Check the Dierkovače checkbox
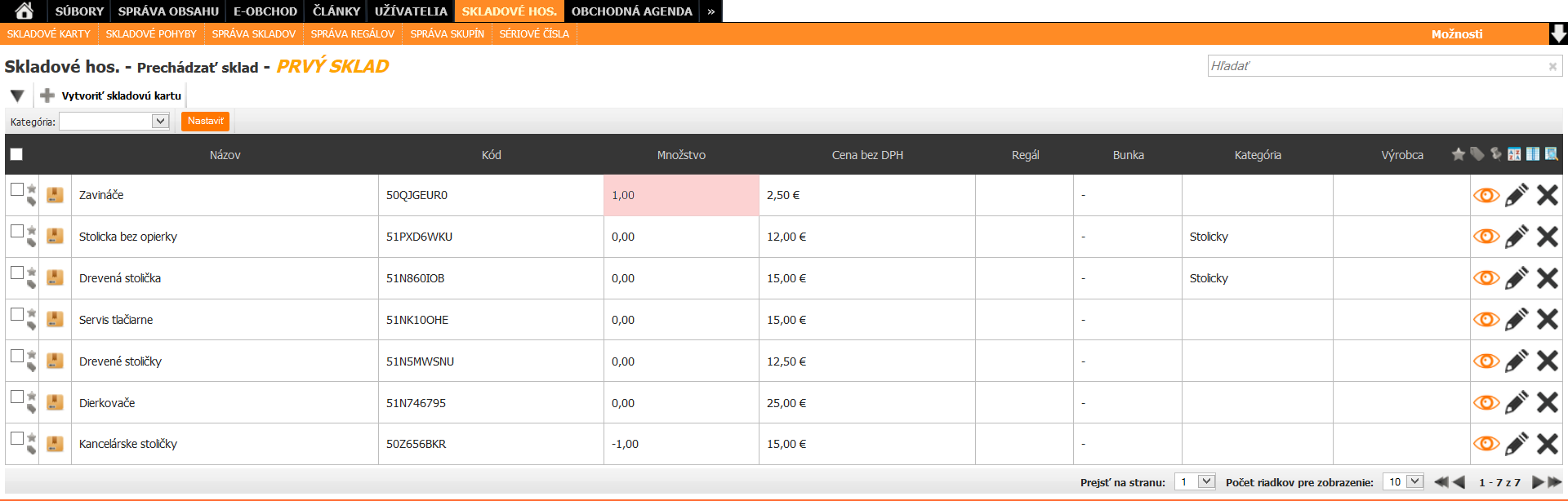Viewport: 1568px width, 501px height. tap(17, 397)
